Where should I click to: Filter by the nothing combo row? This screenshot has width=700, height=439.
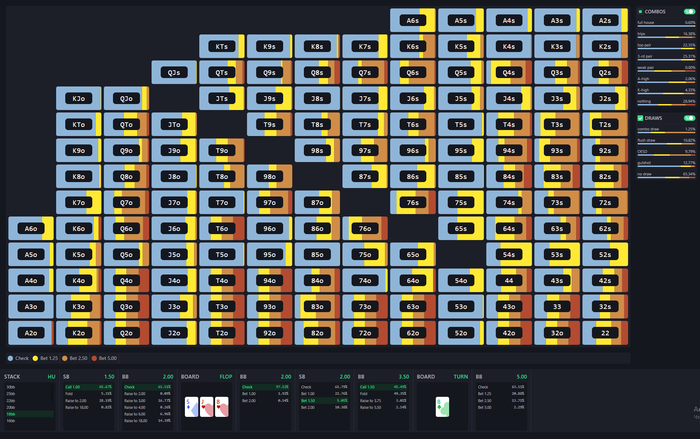pos(666,102)
